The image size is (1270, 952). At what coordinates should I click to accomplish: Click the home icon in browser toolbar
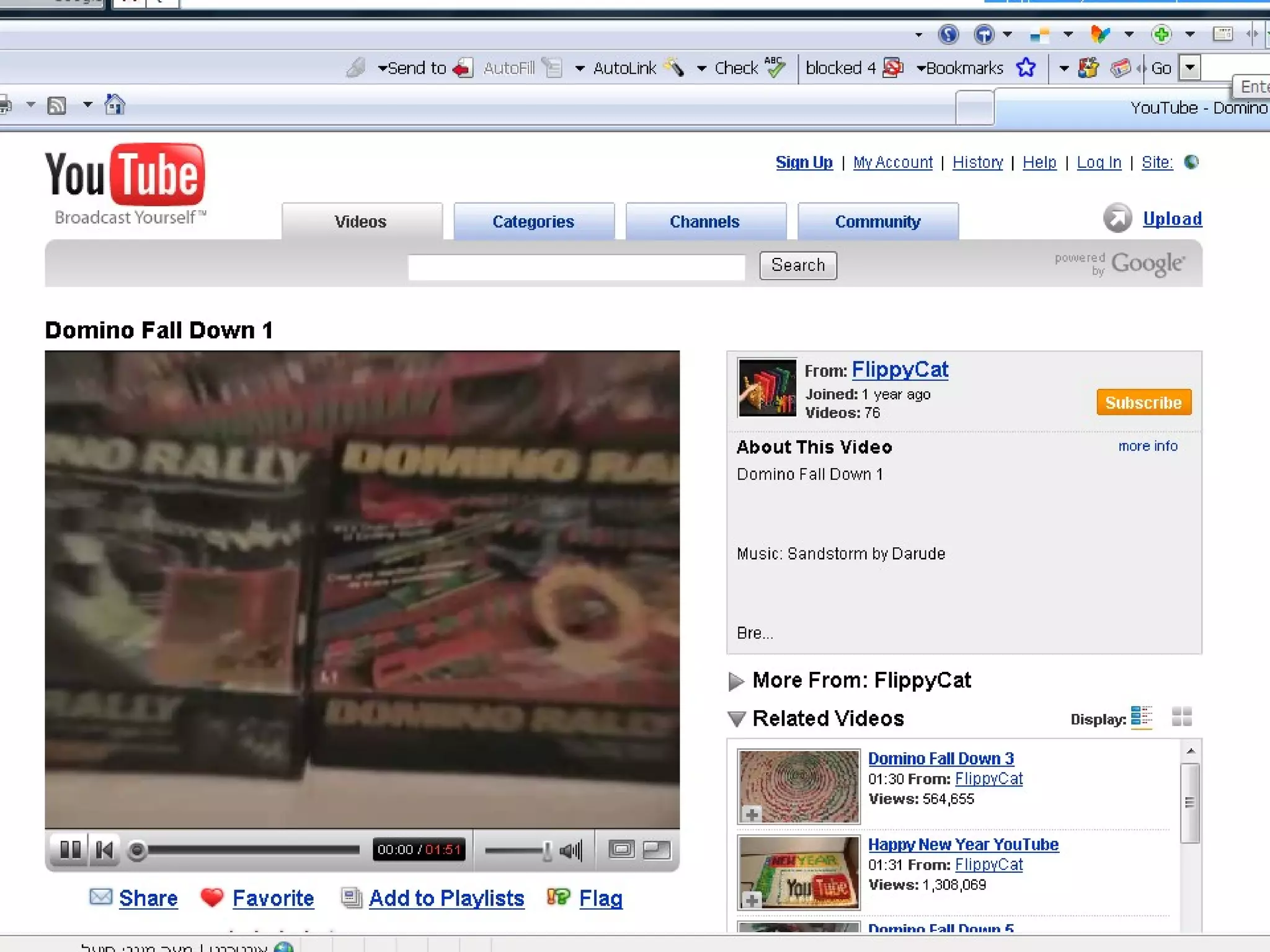(114, 105)
